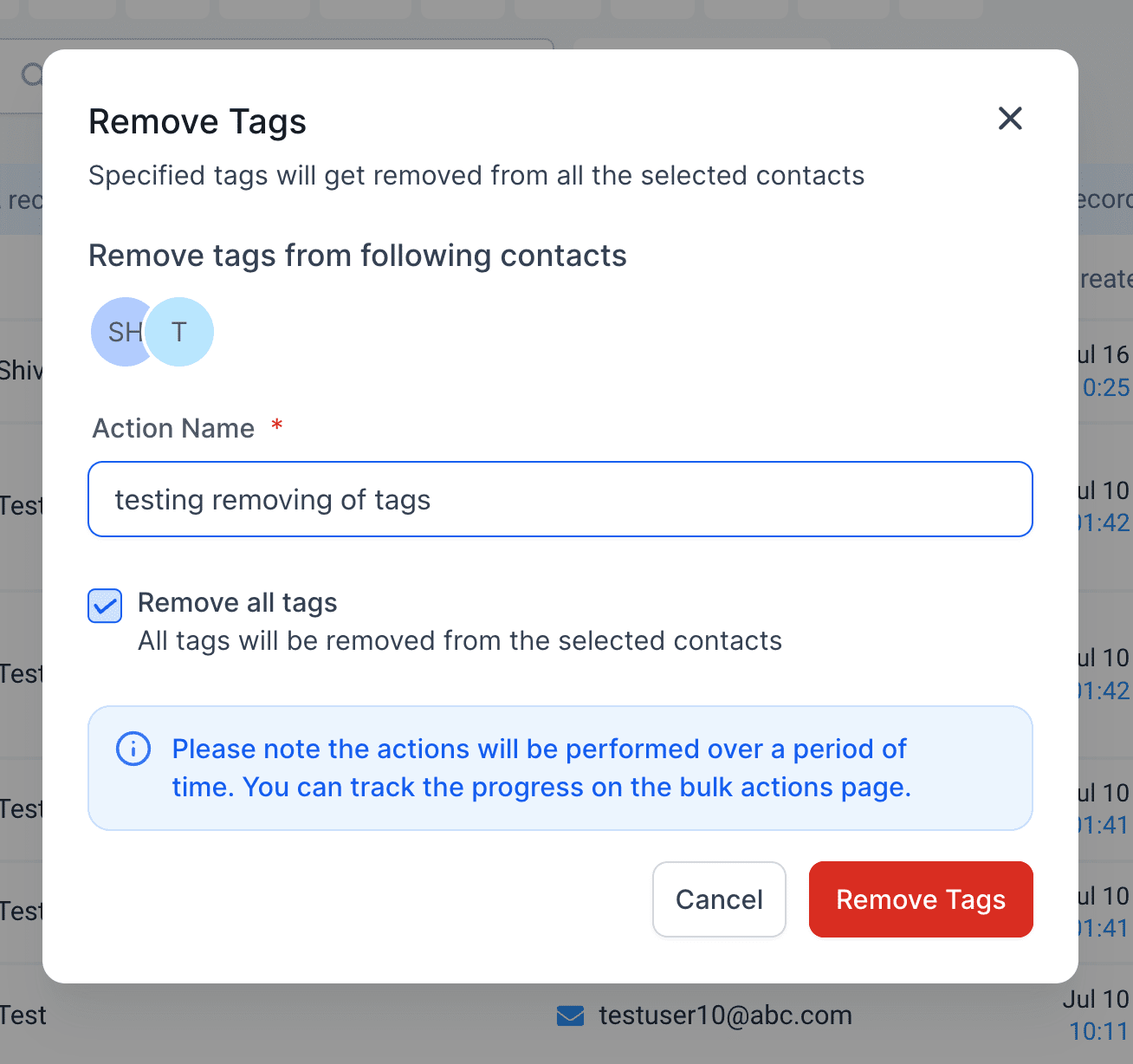Viewport: 1133px width, 1064px height.
Task: Click the info icon in the blue notice
Action: 133,749
